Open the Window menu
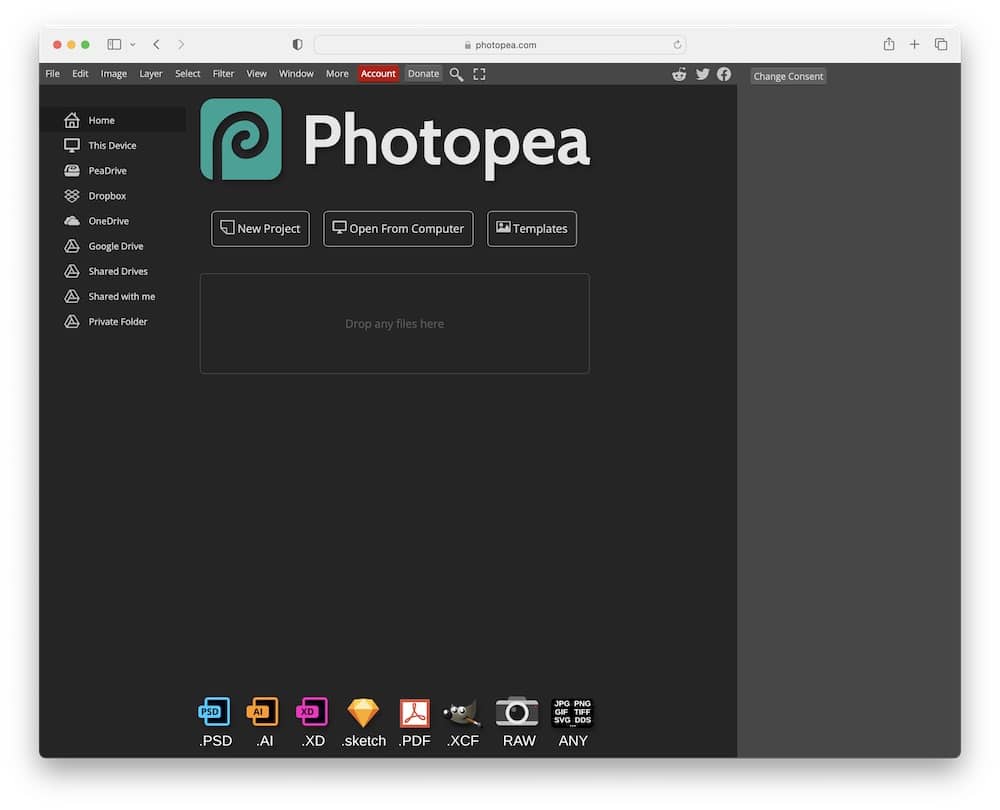This screenshot has width=1000, height=810. 296,74
